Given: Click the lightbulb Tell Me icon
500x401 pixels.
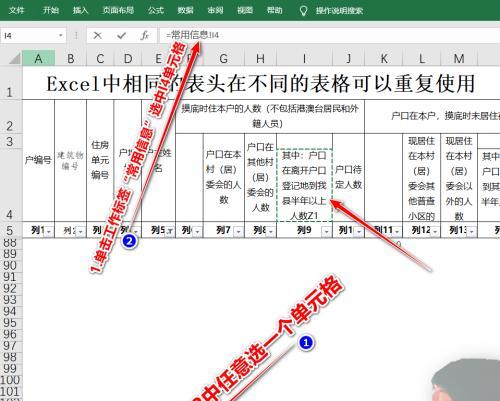Looking at the screenshot, I should click(303, 11).
